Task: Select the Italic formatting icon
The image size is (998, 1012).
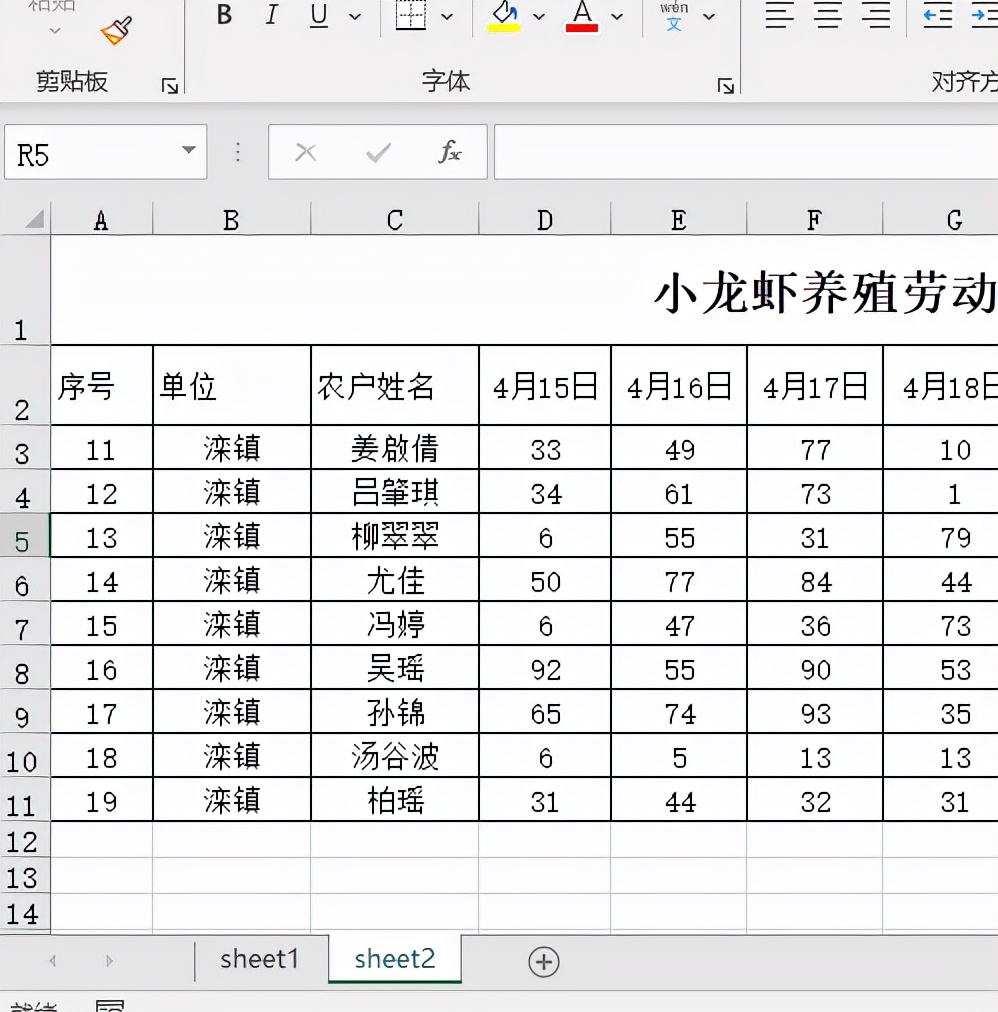Action: (271, 15)
